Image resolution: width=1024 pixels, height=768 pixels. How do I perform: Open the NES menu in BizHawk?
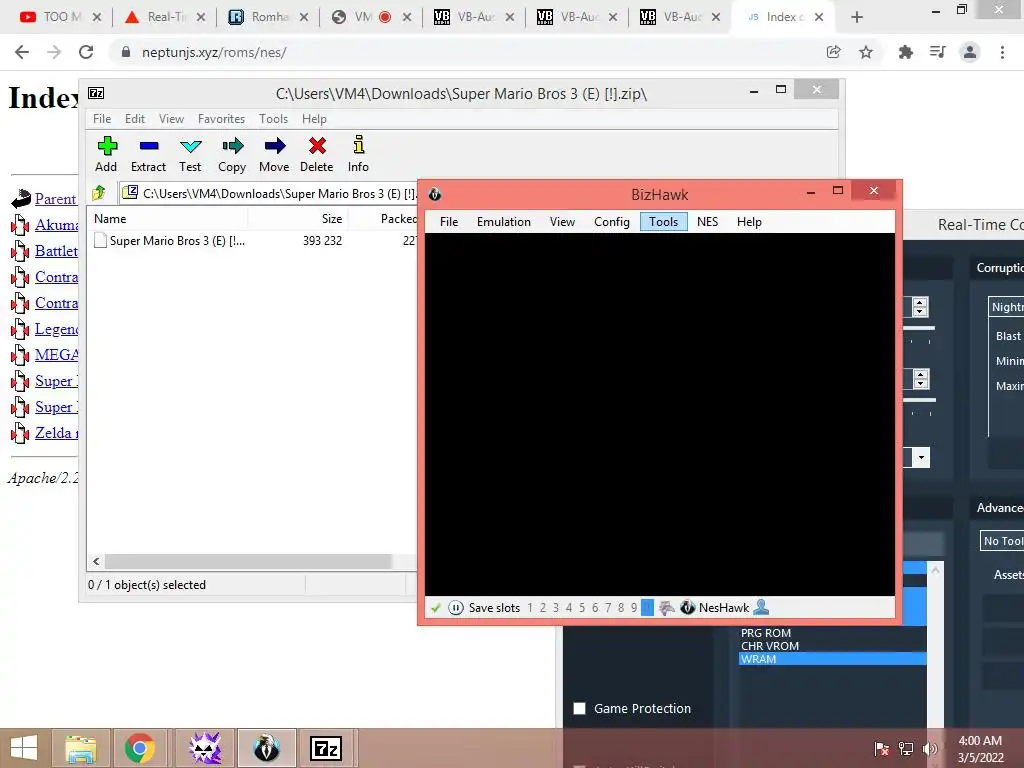707,222
